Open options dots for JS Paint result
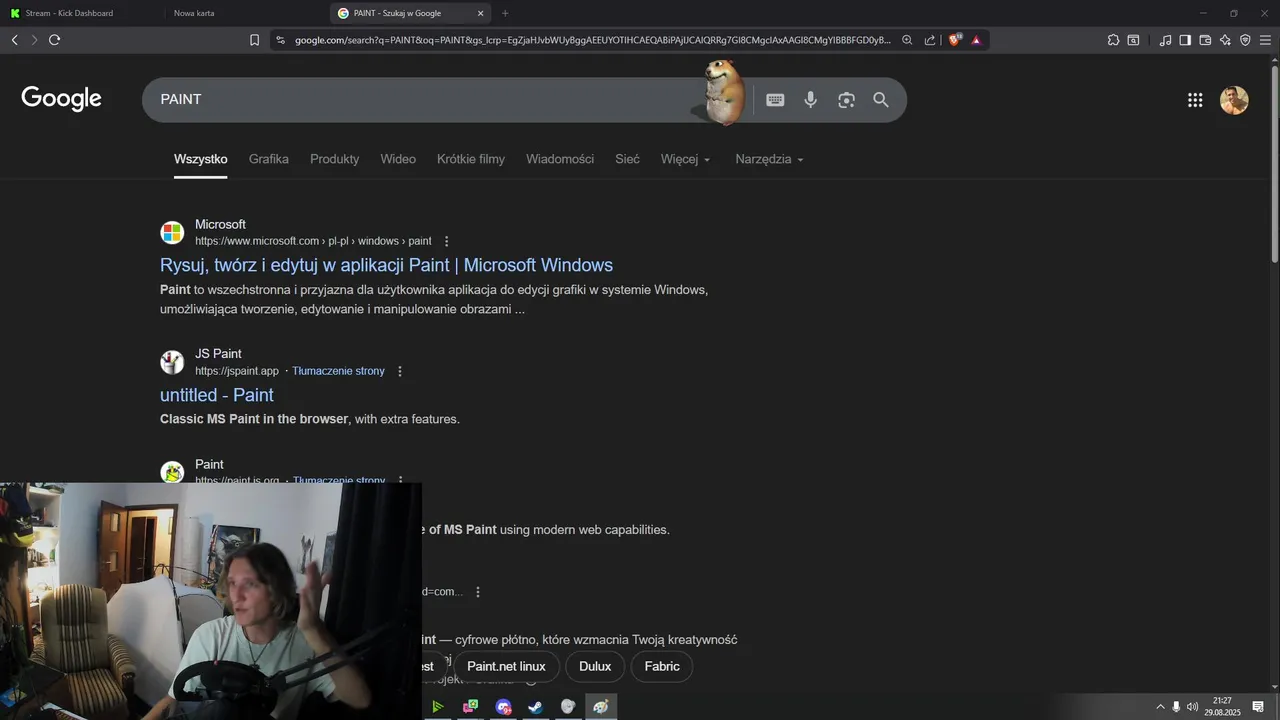The height and width of the screenshot is (720, 1280). point(400,371)
